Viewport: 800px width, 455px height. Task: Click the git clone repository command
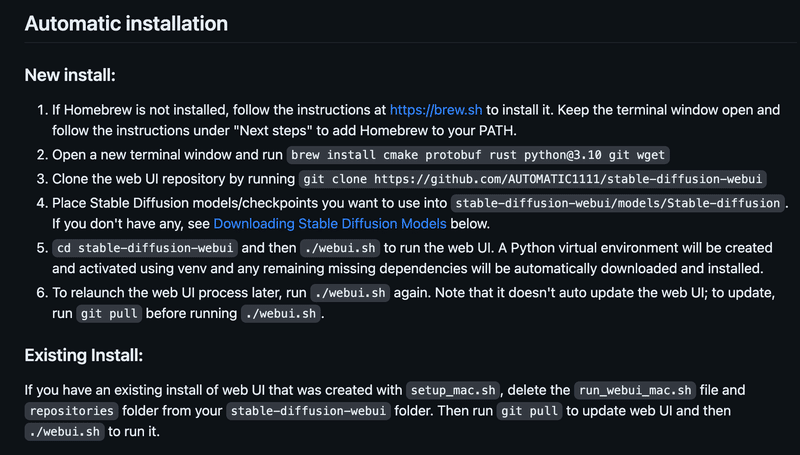pos(533,179)
